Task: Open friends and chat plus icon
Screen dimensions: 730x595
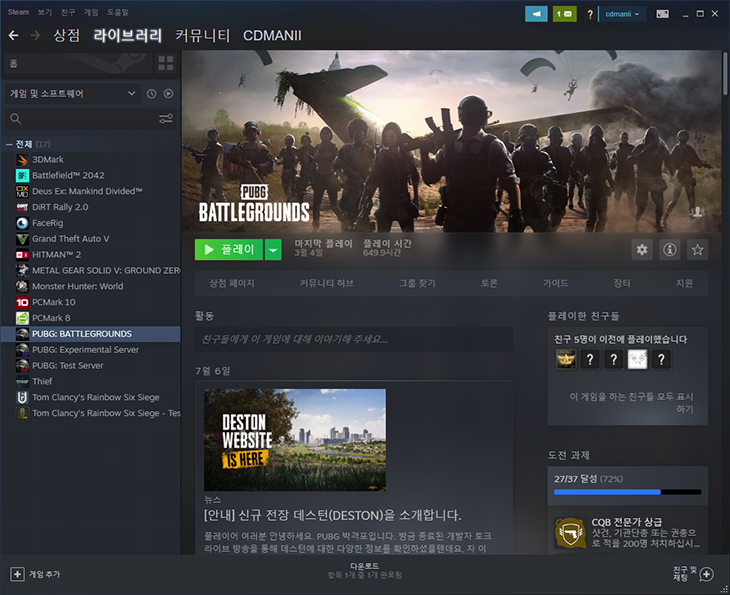Action: pyautogui.click(x=706, y=575)
